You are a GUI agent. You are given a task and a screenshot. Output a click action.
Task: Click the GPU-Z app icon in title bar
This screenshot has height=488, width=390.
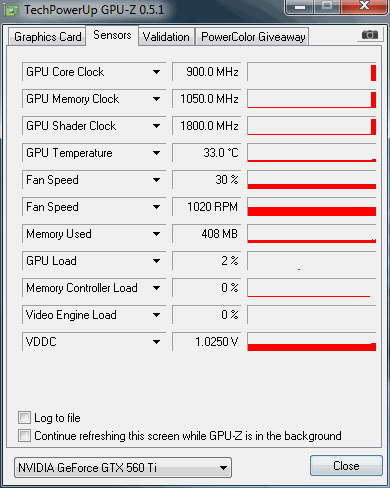pyautogui.click(x=12, y=10)
